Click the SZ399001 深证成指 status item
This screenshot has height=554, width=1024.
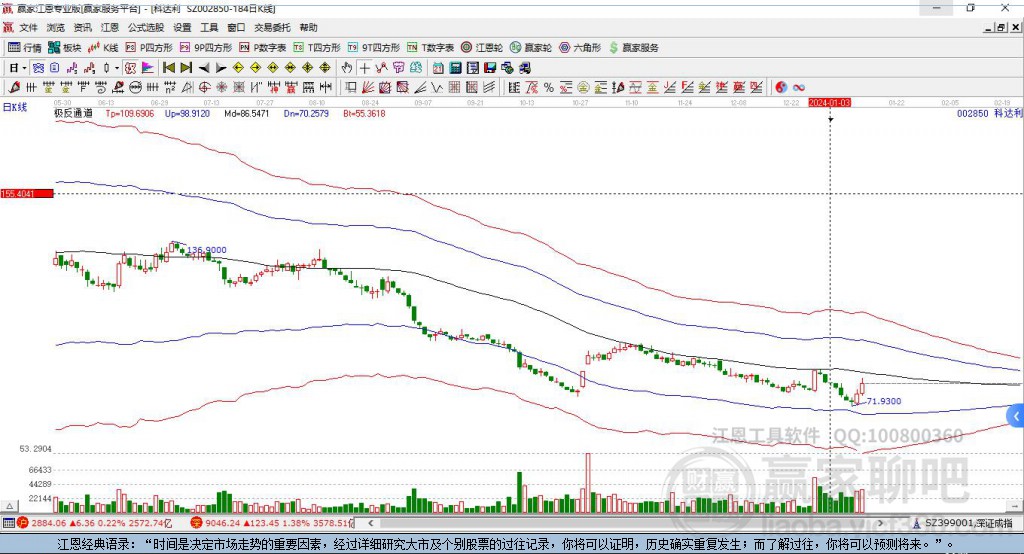964,523
